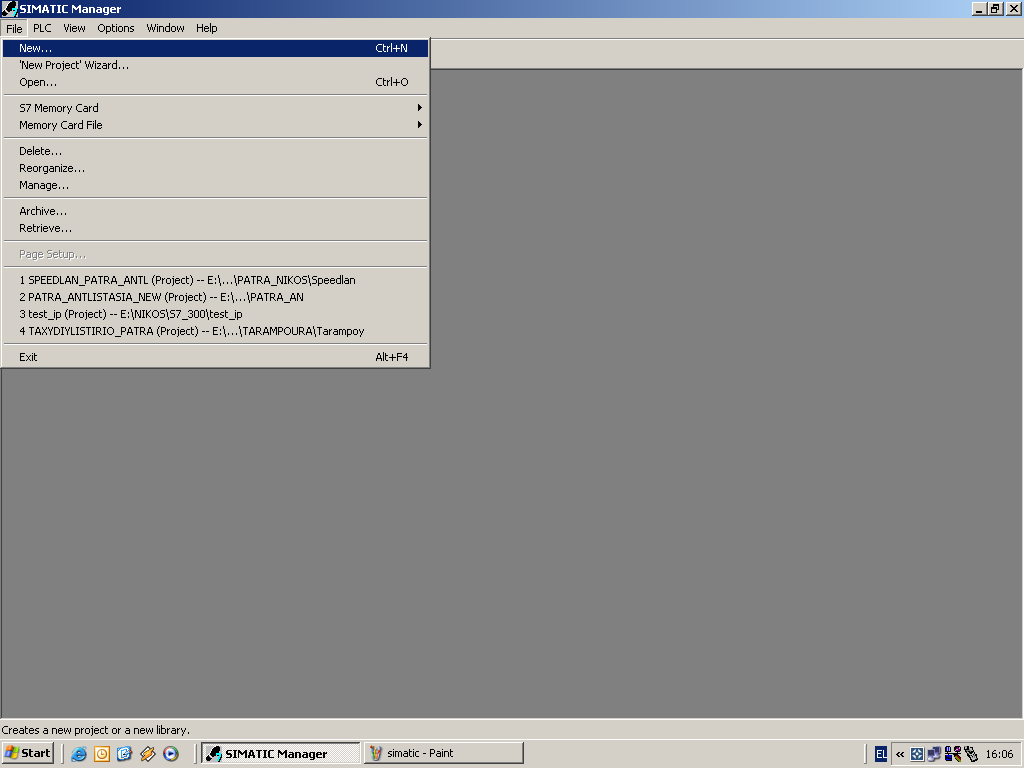The image size is (1024, 768).
Task: Minimize the SIMATIC Manager window
Action: coord(979,9)
